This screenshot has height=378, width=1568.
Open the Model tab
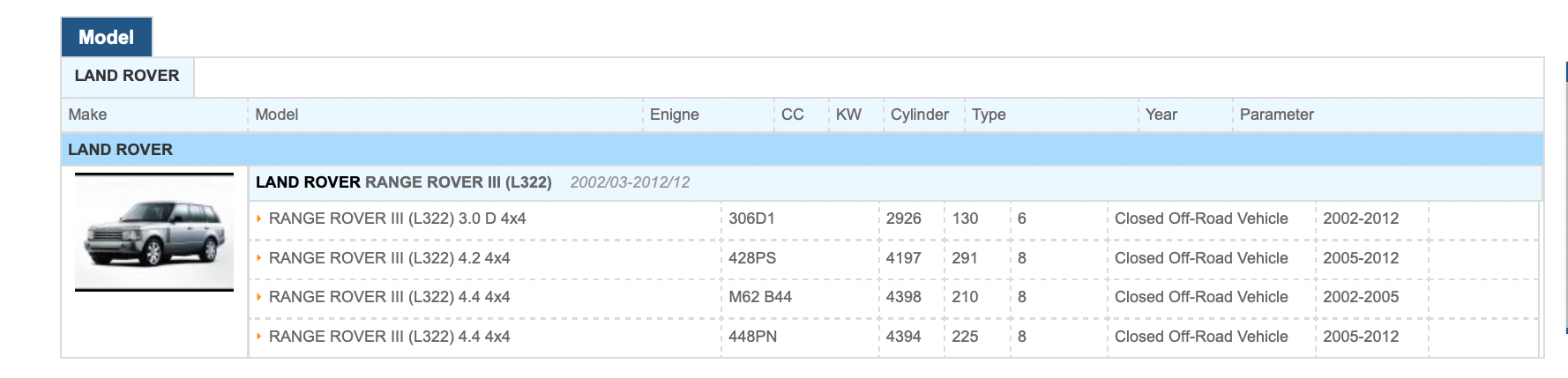click(106, 37)
